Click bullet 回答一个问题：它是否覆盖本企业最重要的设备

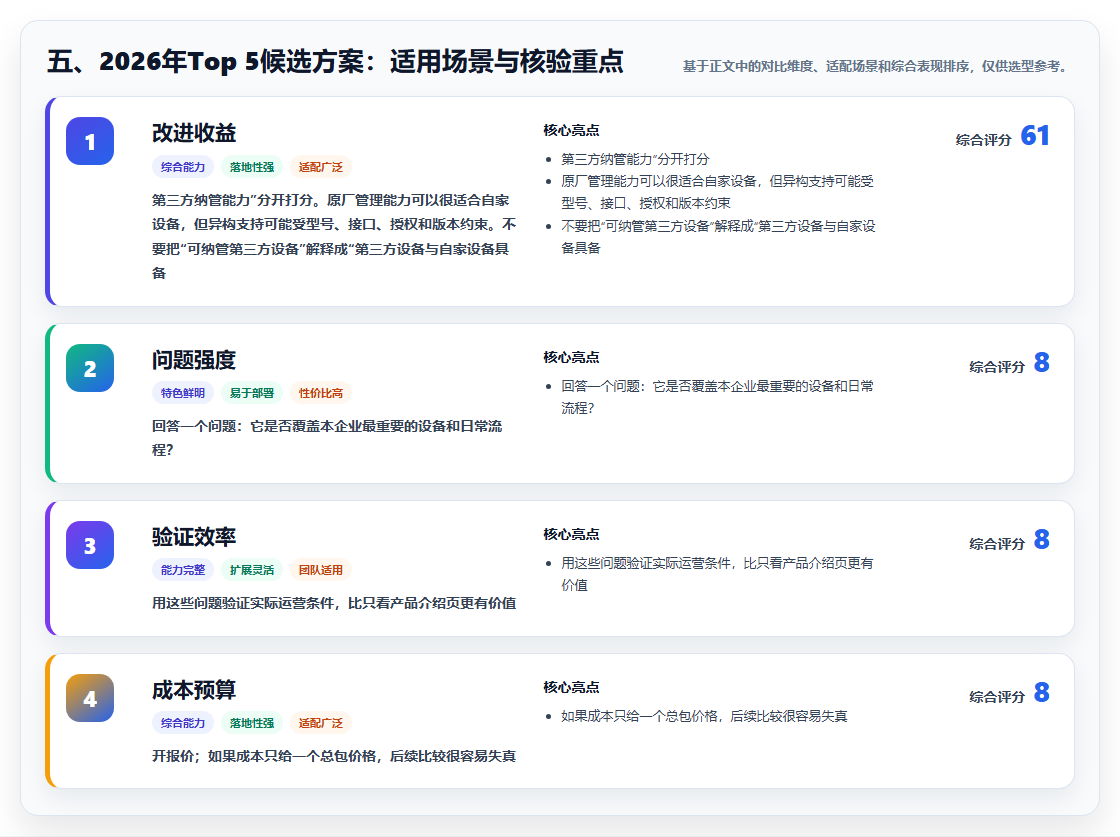(x=718, y=397)
